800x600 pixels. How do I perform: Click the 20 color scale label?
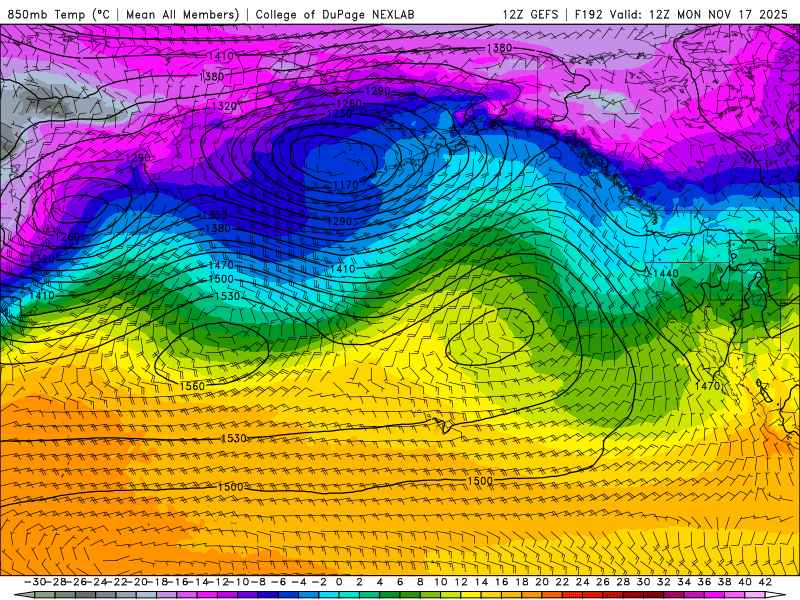pyautogui.click(x=542, y=582)
